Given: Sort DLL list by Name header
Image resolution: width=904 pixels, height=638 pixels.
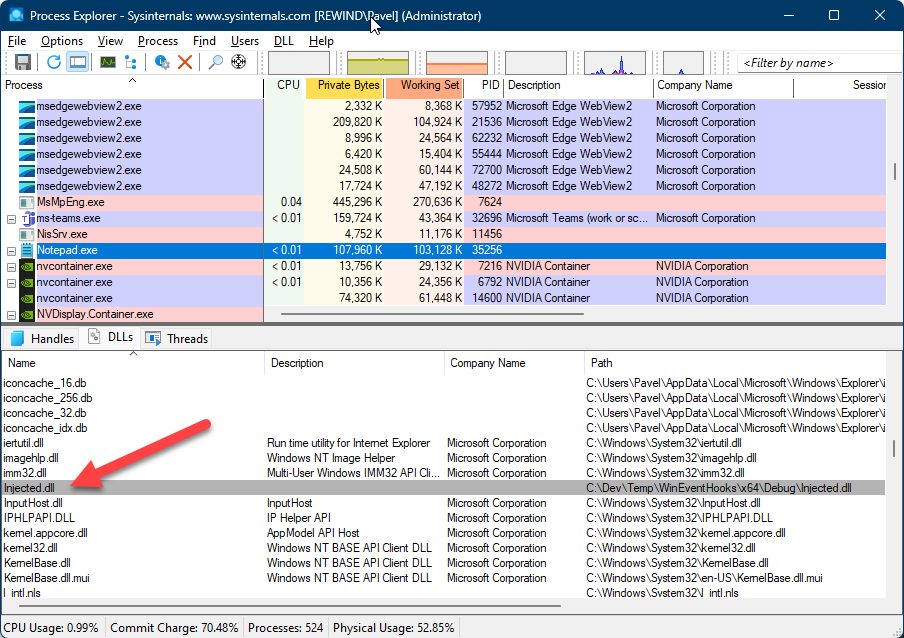Looking at the screenshot, I should (x=133, y=363).
